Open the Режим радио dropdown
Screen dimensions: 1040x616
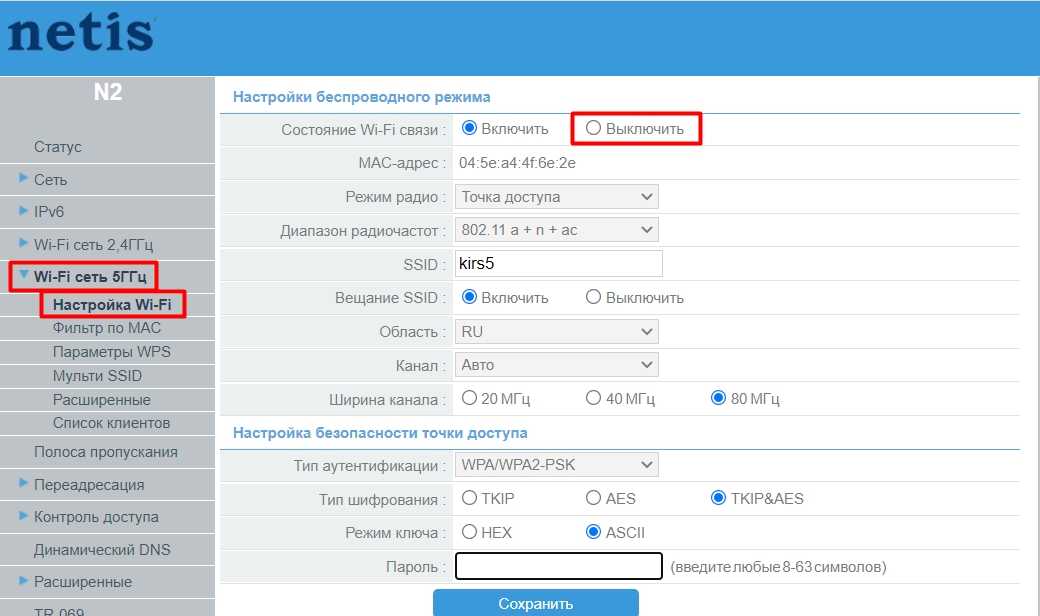click(557, 196)
